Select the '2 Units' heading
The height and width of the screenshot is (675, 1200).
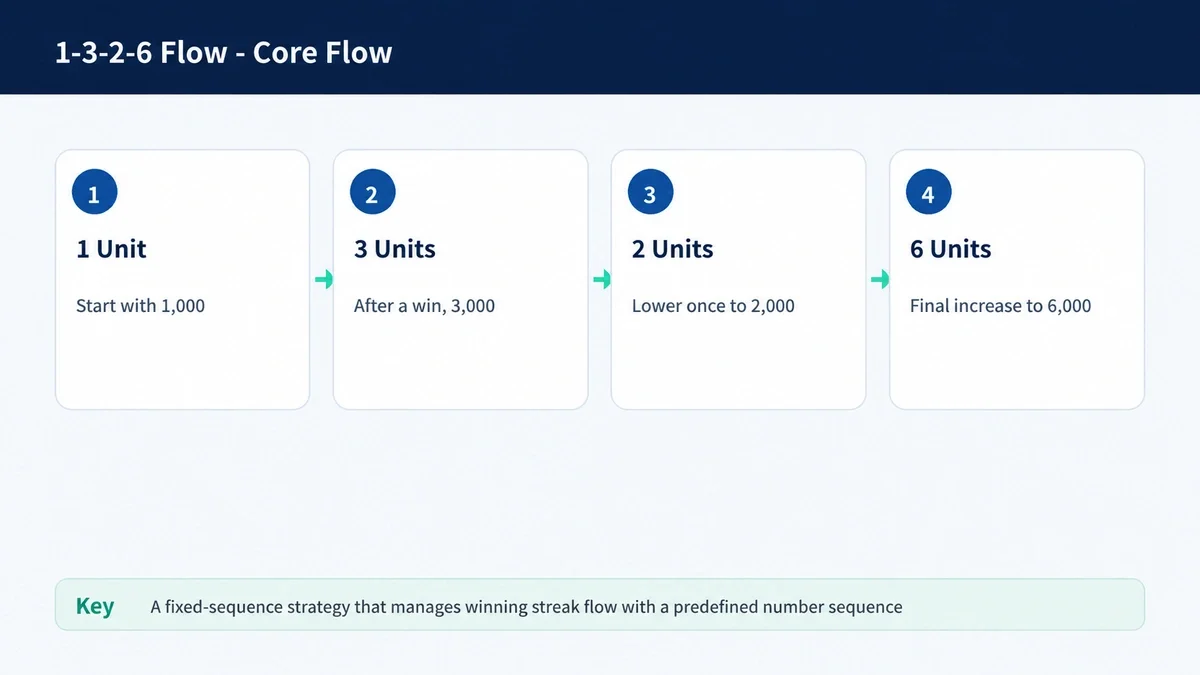click(x=673, y=249)
